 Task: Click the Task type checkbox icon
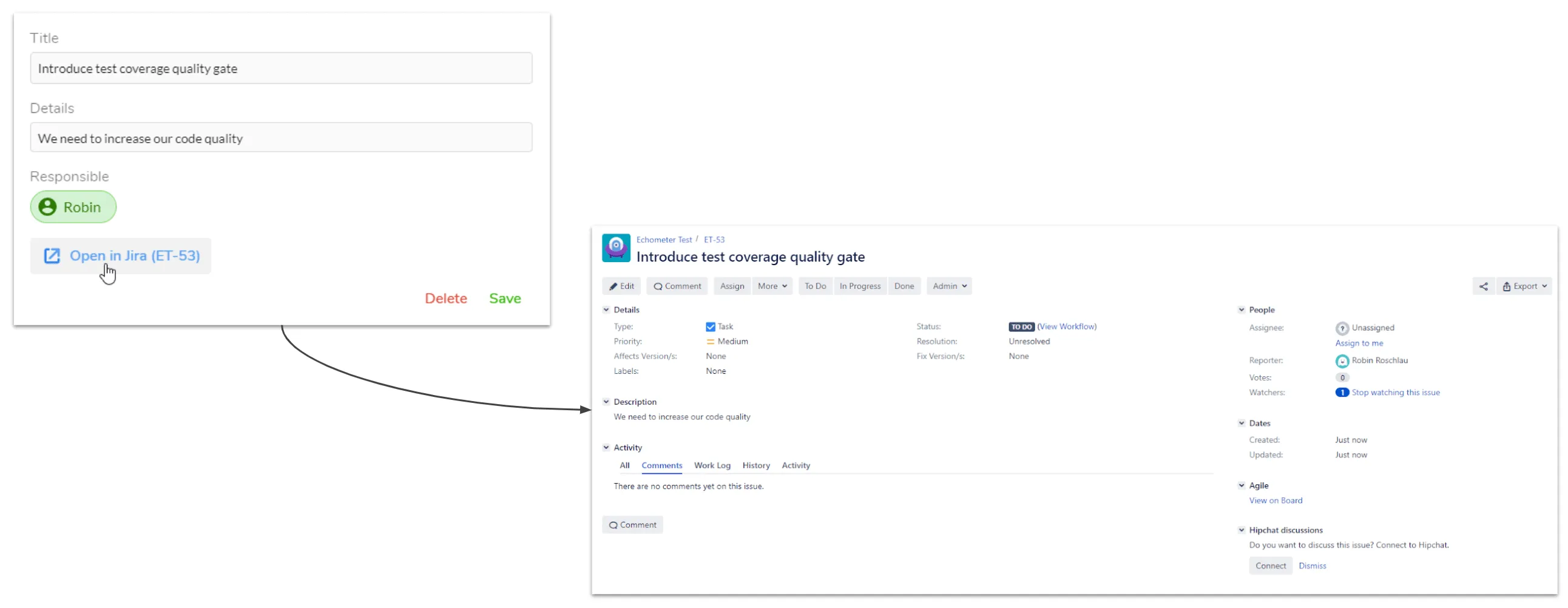pyautogui.click(x=710, y=327)
